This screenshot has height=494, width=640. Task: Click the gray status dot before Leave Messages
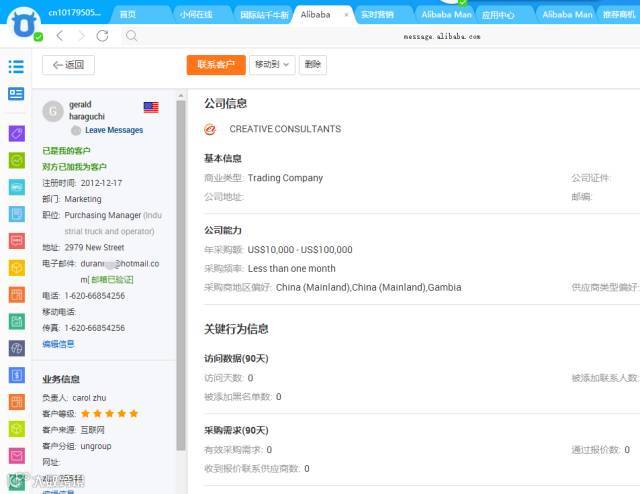76,131
